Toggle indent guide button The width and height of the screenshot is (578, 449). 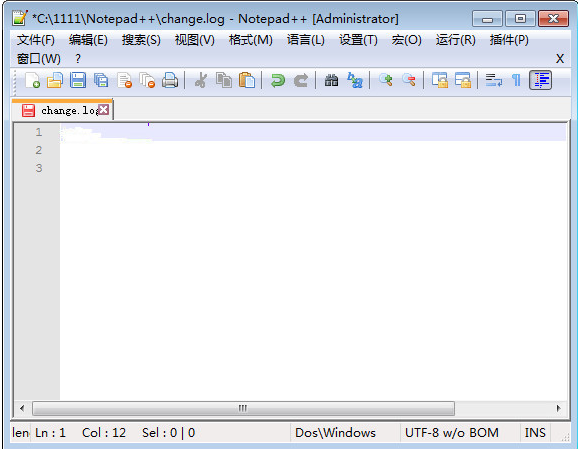coord(540,80)
